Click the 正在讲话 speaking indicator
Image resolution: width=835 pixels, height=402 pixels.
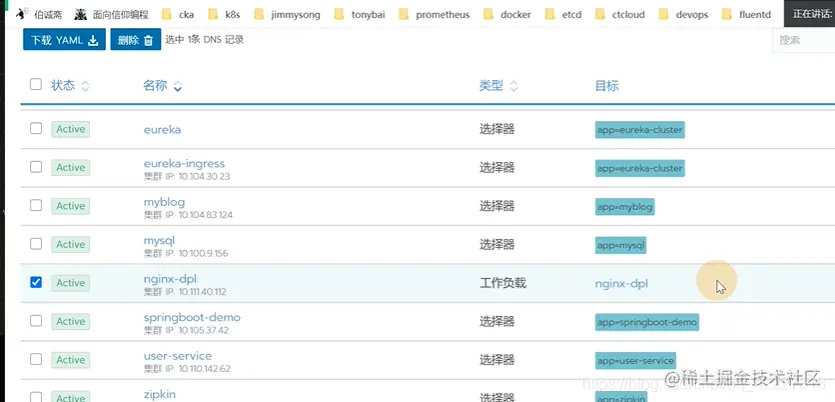pyautogui.click(x=809, y=14)
